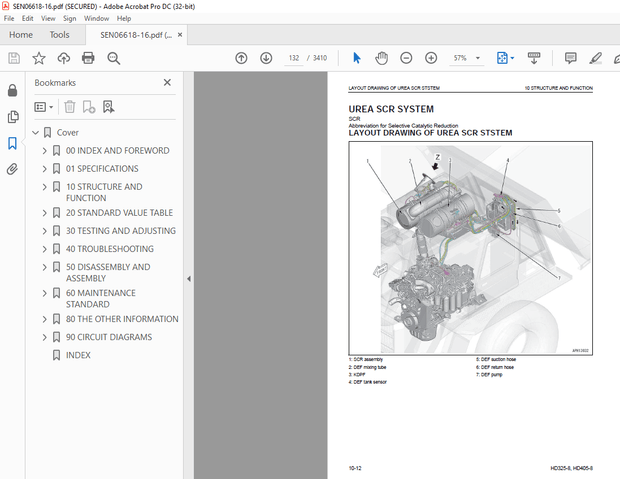This screenshot has width=620, height=479.
Task: Close the SEN06618-16.pdf tab
Action: 180,35
